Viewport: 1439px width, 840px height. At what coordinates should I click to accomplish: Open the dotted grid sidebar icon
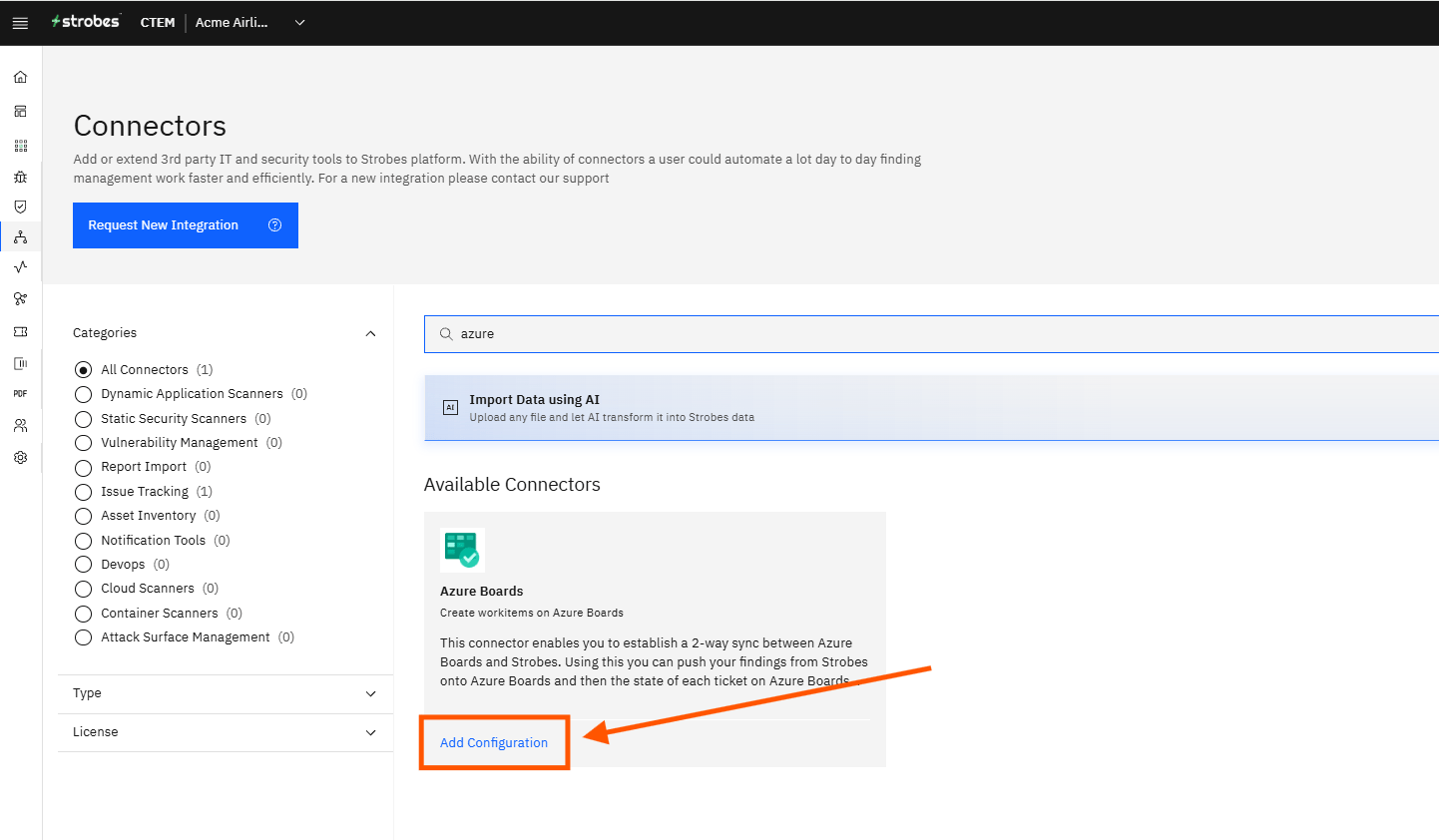tap(20, 146)
